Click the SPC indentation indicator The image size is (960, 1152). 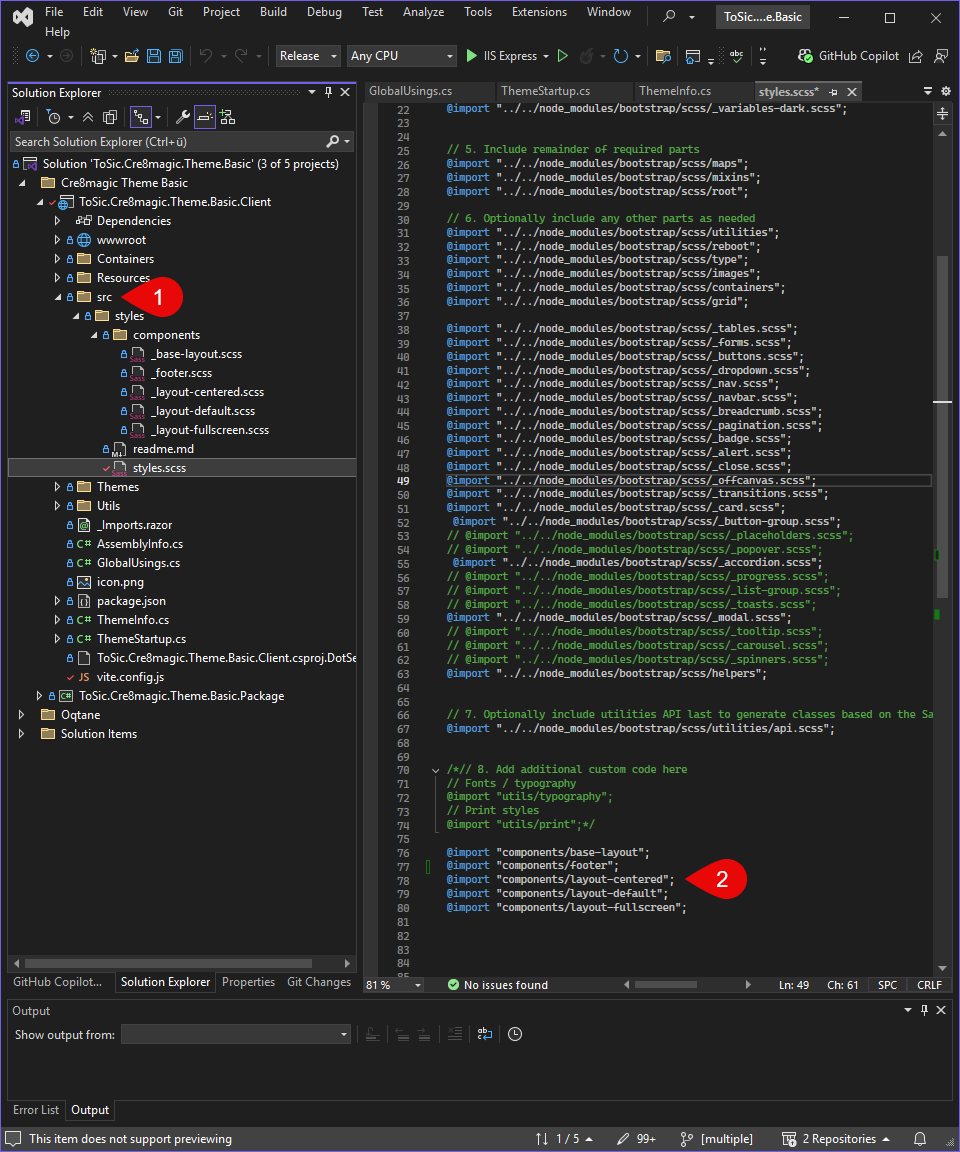coord(887,985)
